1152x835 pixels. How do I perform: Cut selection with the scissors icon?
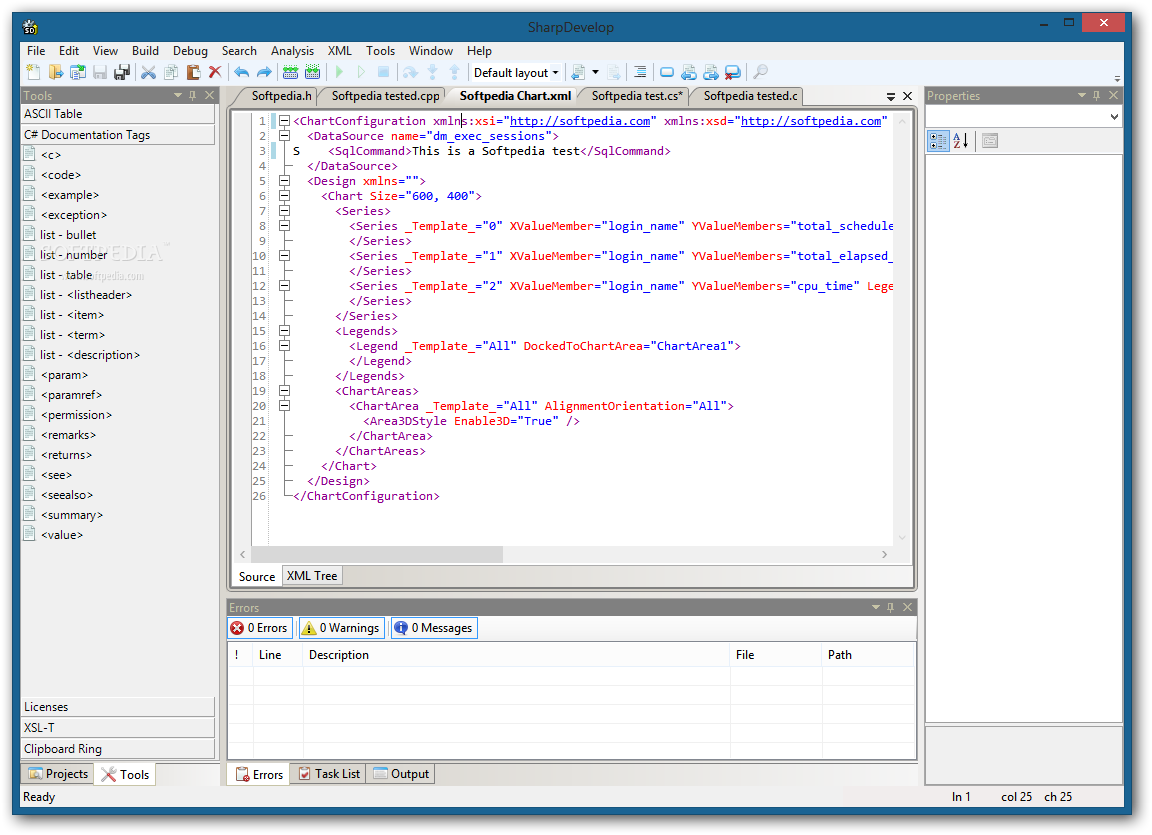149,72
